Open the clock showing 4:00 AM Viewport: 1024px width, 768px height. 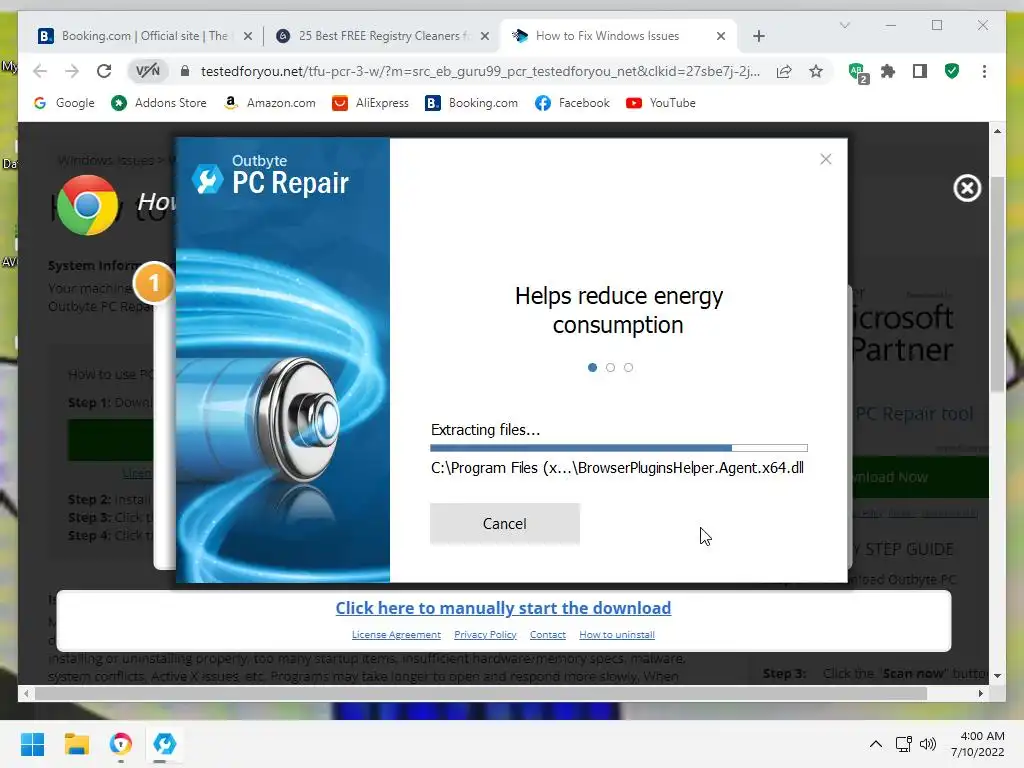[x=977, y=744]
